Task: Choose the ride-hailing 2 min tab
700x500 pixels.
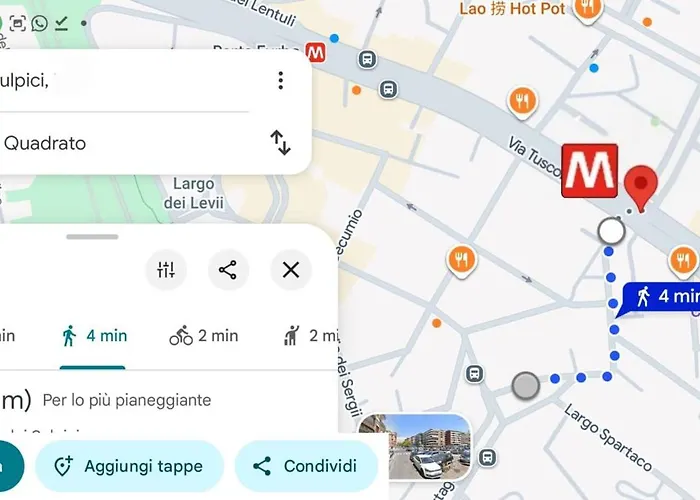Action: [311, 336]
